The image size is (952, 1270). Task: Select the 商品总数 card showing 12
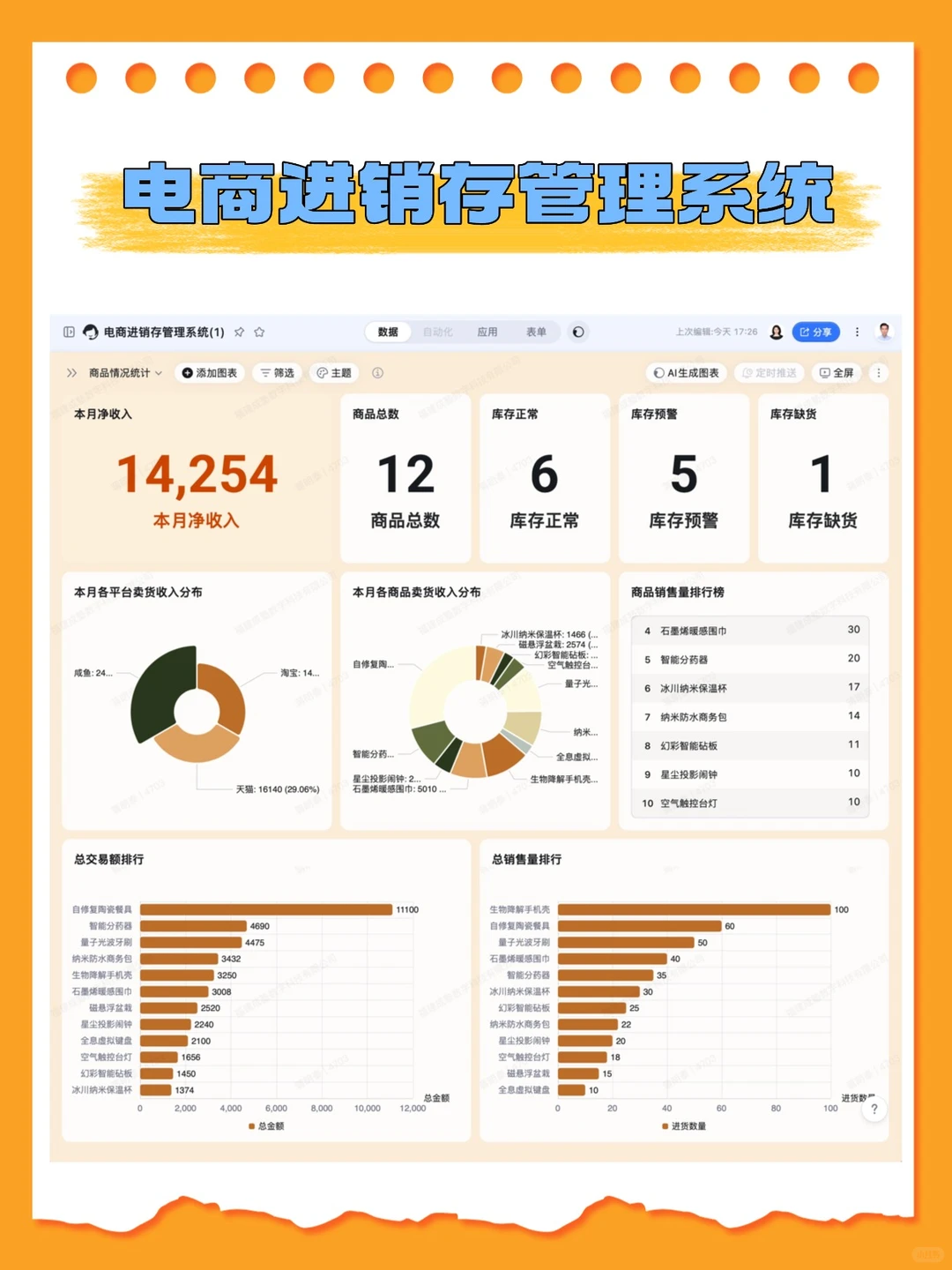coord(405,478)
